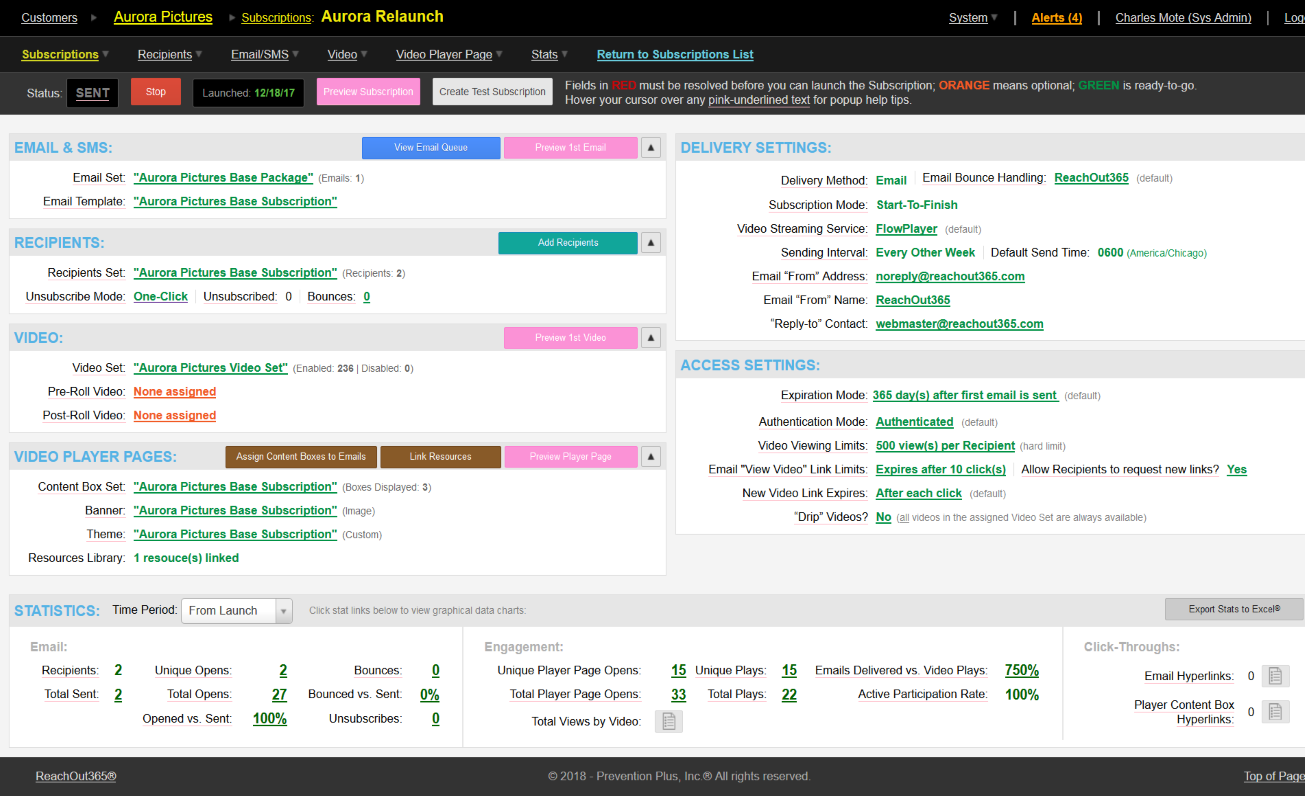
Task: Click Total Opens value 27
Action: coord(279,695)
